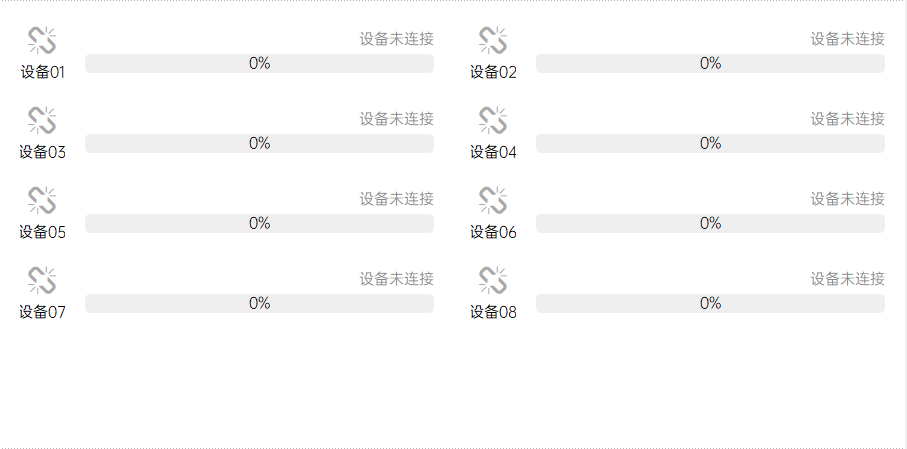The width and height of the screenshot is (907, 449).
Task: Click the unlinked chain icon for 设备05
Action: click(42, 201)
